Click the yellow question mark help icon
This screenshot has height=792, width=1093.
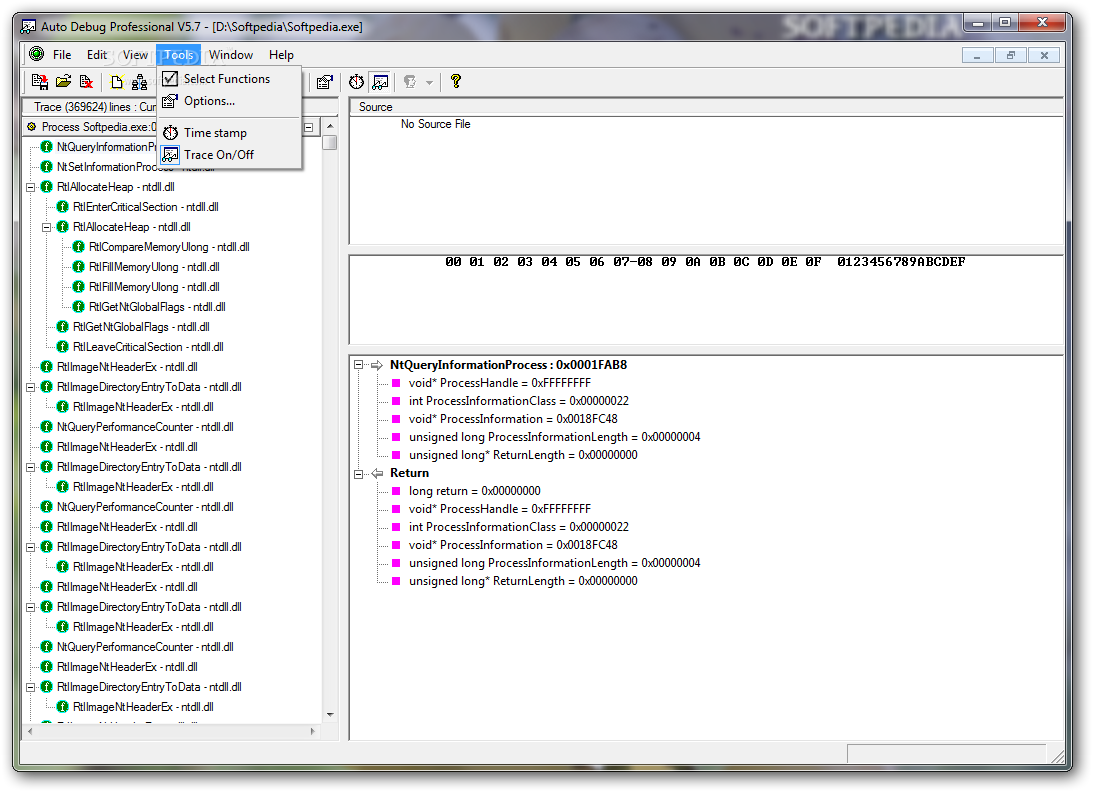click(456, 82)
